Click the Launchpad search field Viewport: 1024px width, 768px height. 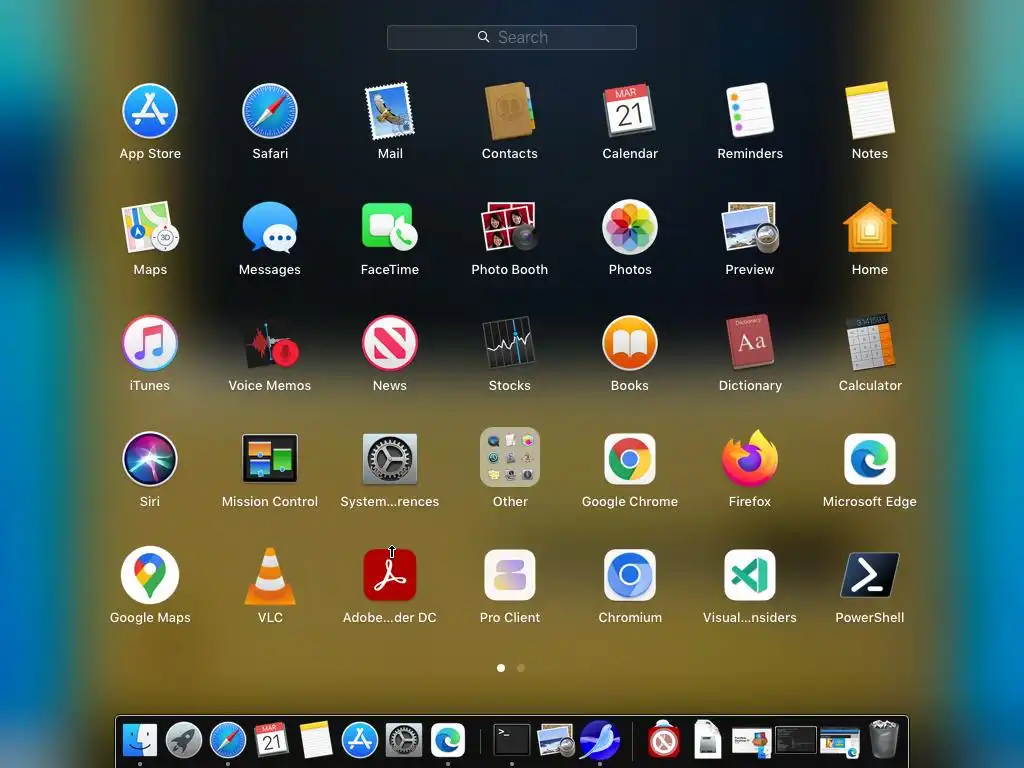(511, 37)
